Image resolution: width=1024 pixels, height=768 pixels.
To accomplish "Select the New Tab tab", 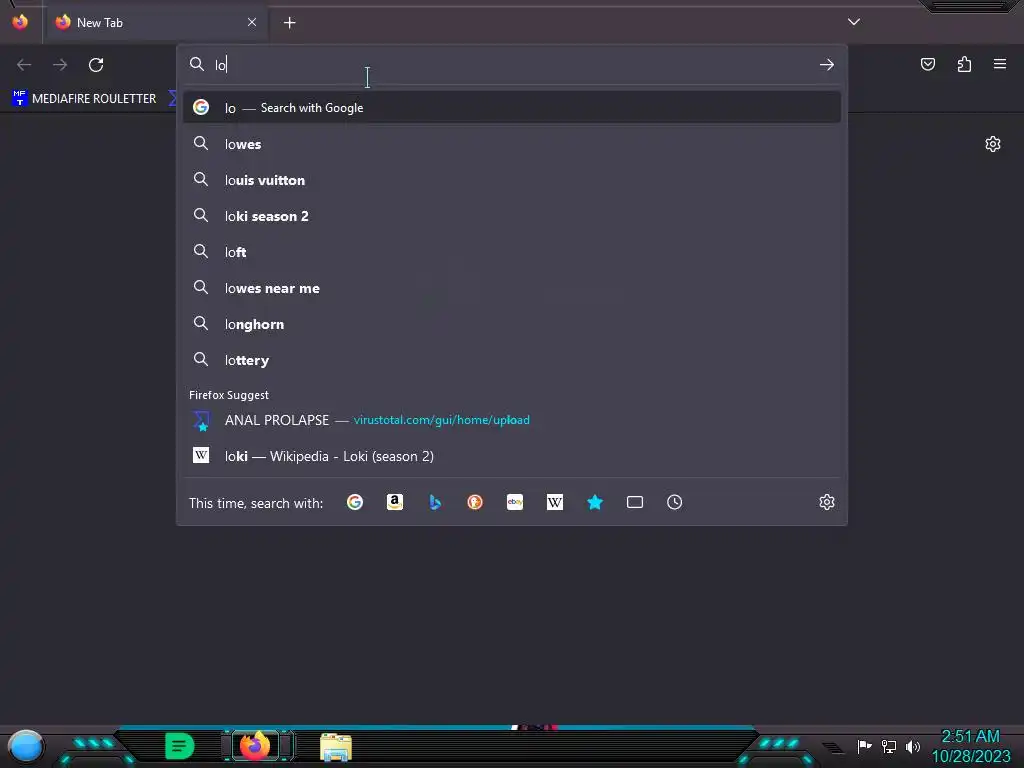I will 155,22.
